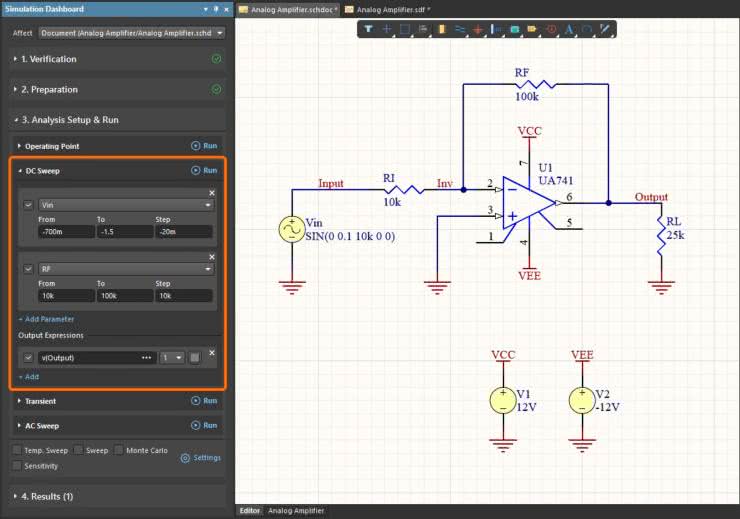Select the place text string 'A' tool
Viewport: 740px width, 519px height.
(569, 29)
